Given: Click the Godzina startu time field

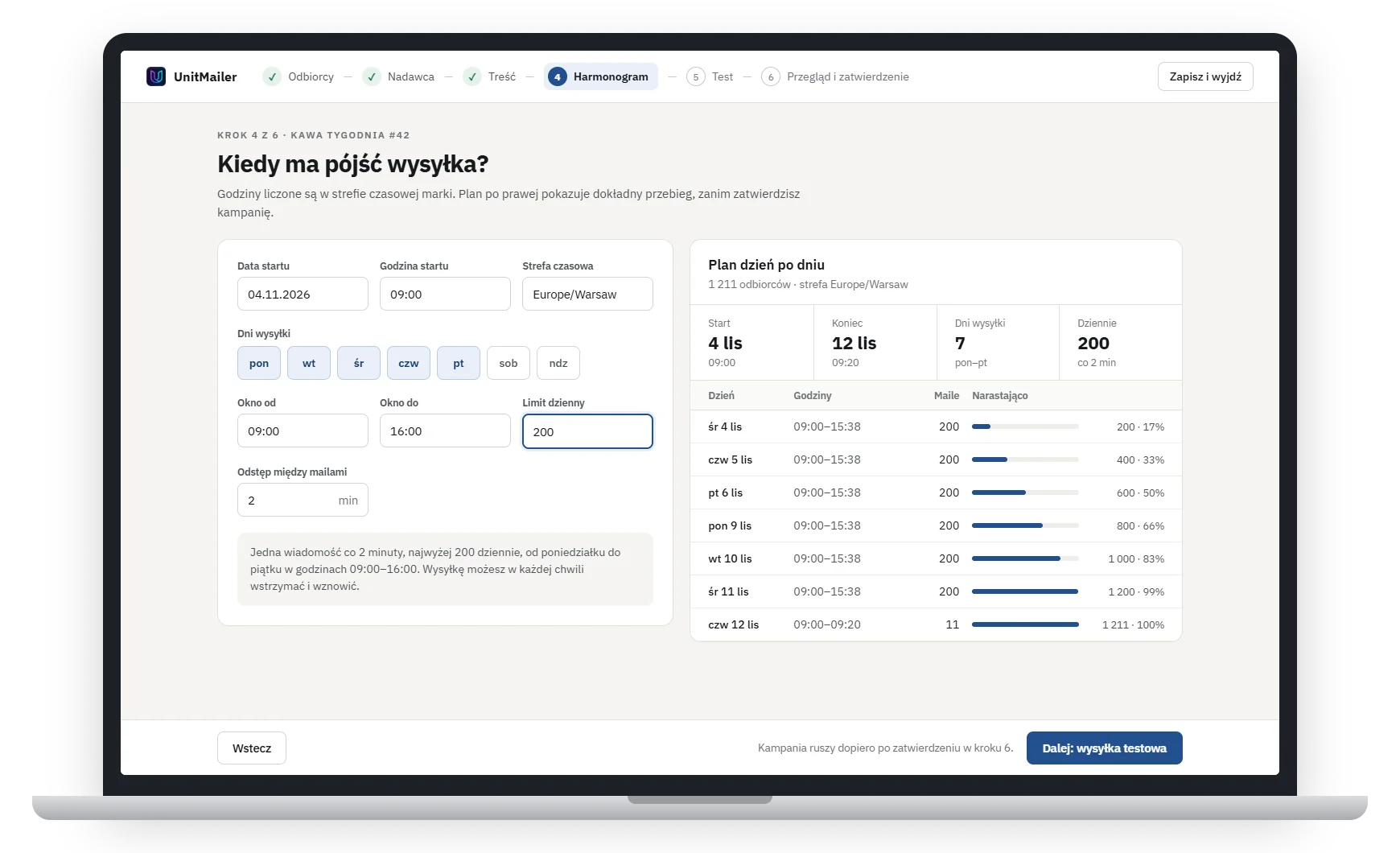Looking at the screenshot, I should 445,294.
